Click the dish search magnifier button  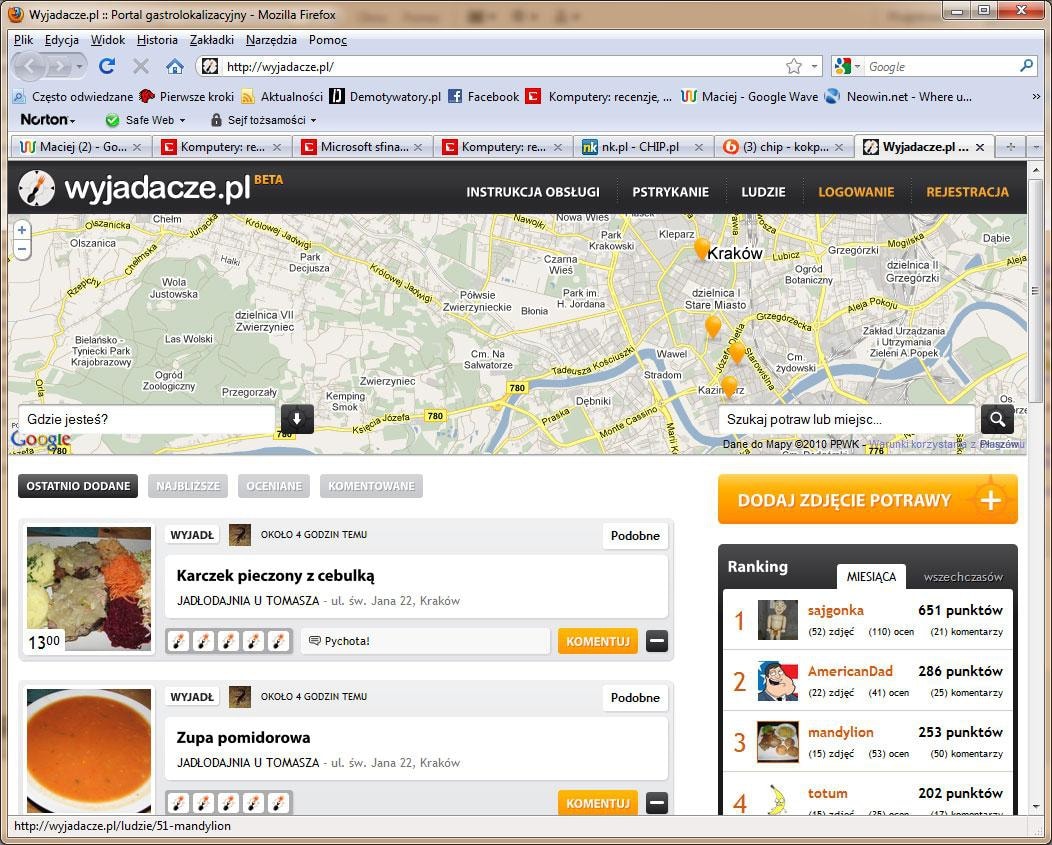(997, 419)
